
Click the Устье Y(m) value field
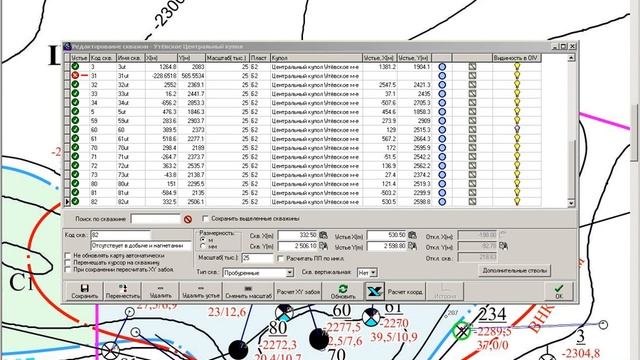tap(387, 246)
